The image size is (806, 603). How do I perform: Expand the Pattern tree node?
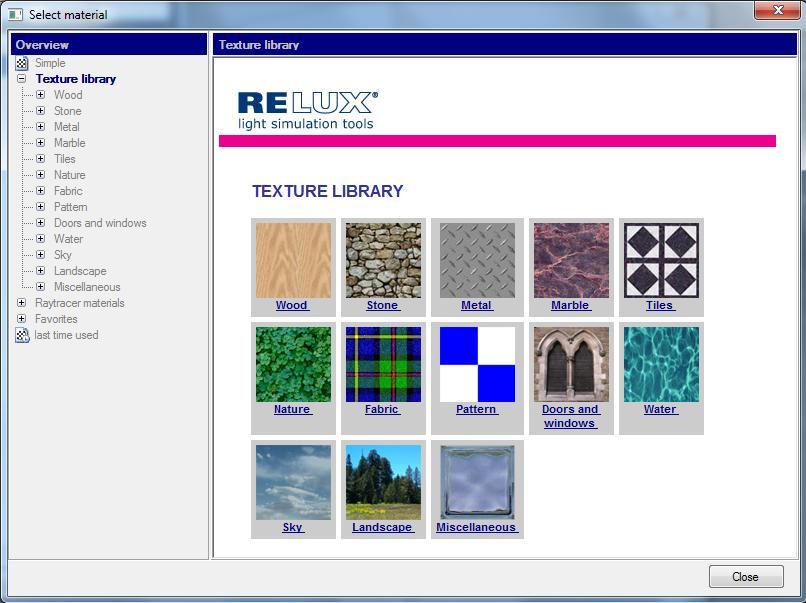click(41, 206)
